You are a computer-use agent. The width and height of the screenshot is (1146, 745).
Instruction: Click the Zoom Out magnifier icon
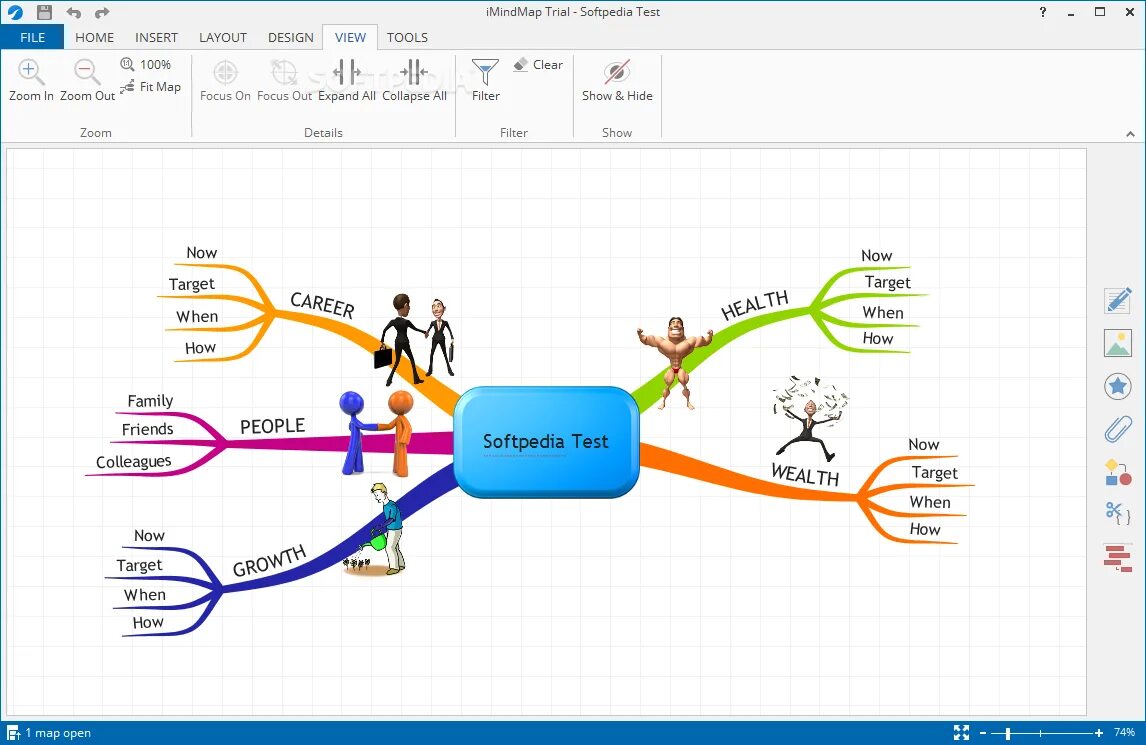87,72
